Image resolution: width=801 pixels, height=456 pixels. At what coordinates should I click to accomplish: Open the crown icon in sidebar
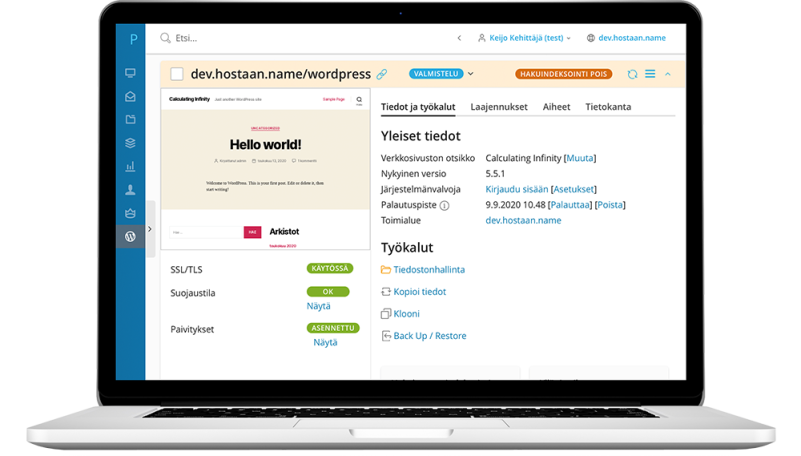pos(130,213)
